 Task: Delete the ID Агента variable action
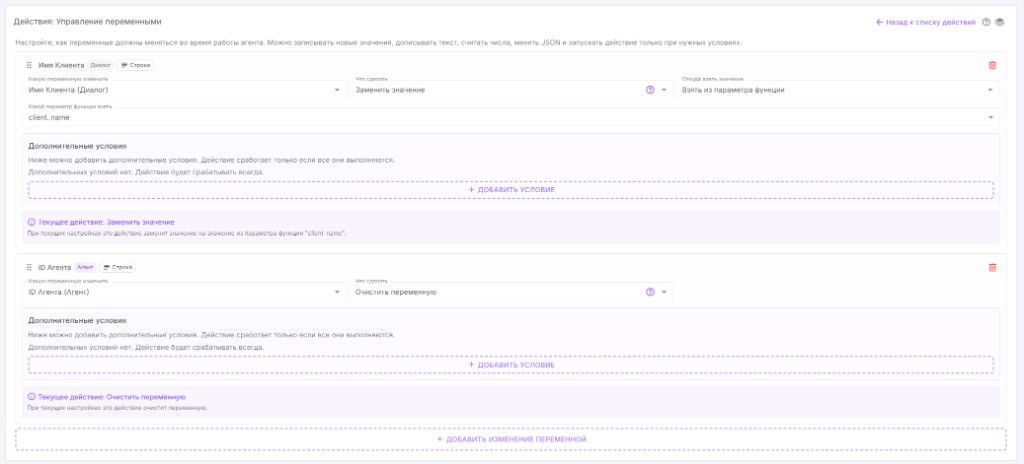tap(992, 267)
